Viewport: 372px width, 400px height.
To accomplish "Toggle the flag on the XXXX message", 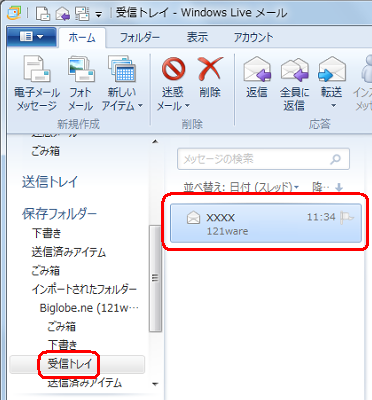I will point(347,218).
